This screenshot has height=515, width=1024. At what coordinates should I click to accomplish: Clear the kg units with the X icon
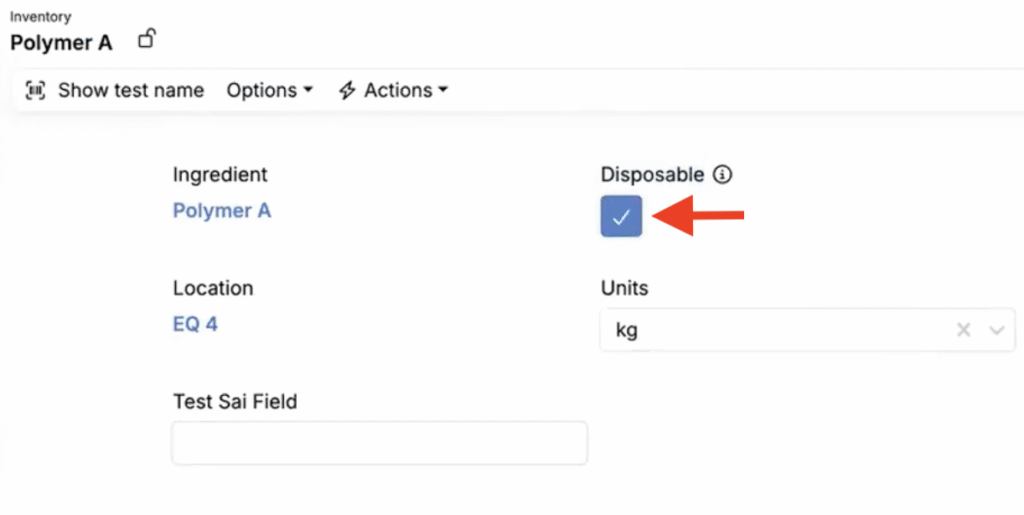963,330
